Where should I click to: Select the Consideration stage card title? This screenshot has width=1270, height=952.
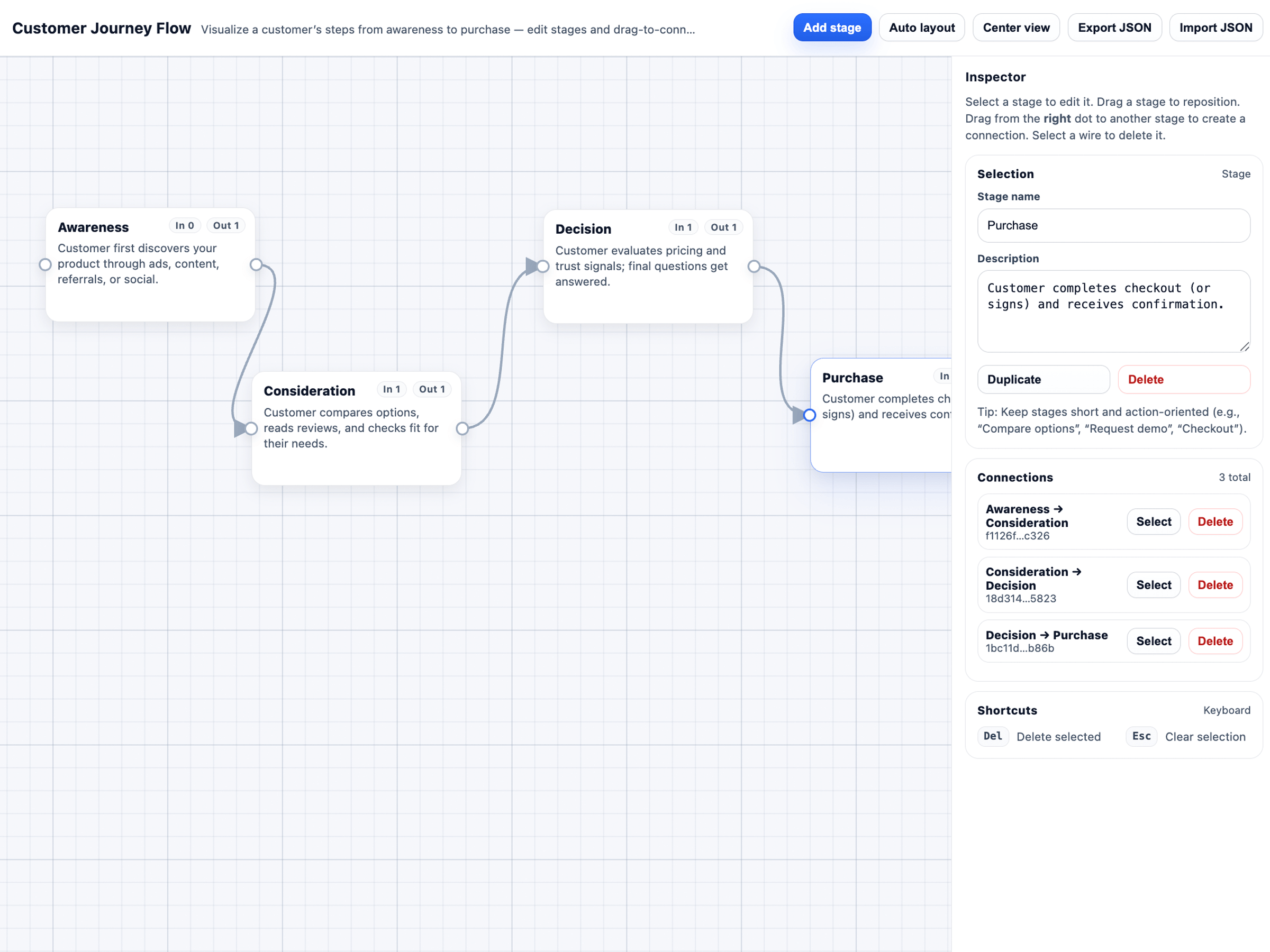coord(309,391)
